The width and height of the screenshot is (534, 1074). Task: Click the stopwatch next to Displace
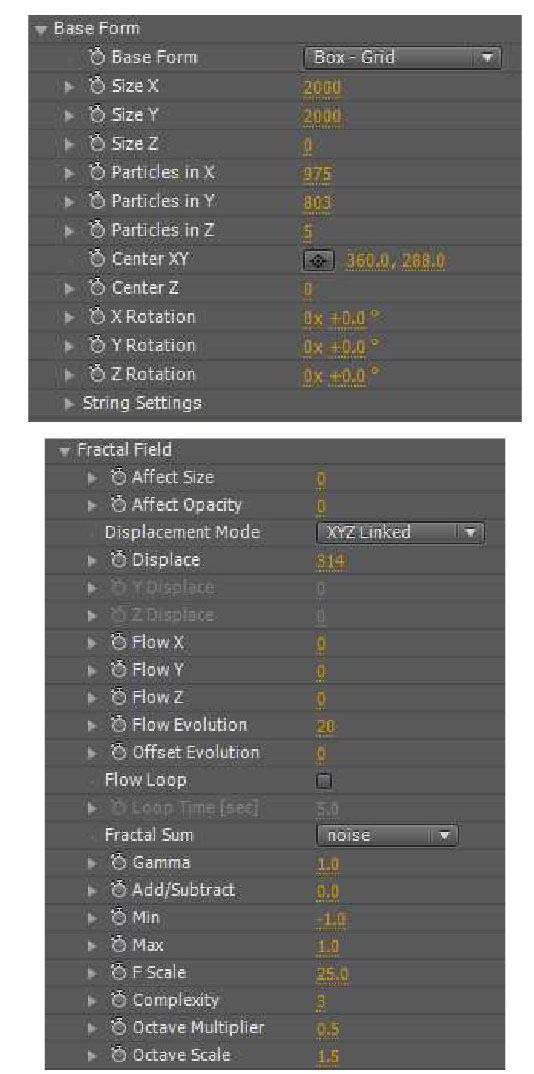pyautogui.click(x=122, y=560)
